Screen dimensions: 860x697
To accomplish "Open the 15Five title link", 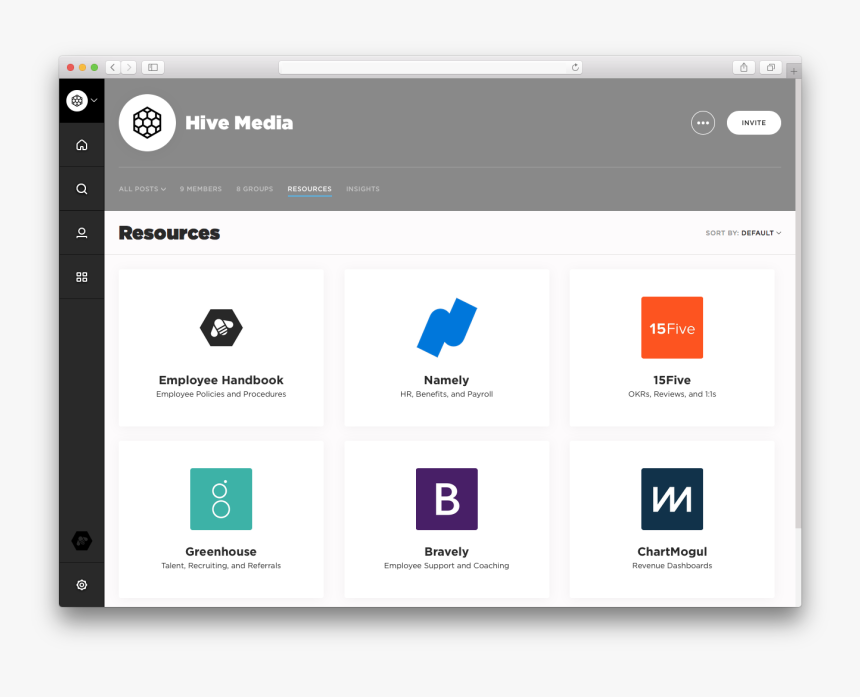I will tap(672, 380).
